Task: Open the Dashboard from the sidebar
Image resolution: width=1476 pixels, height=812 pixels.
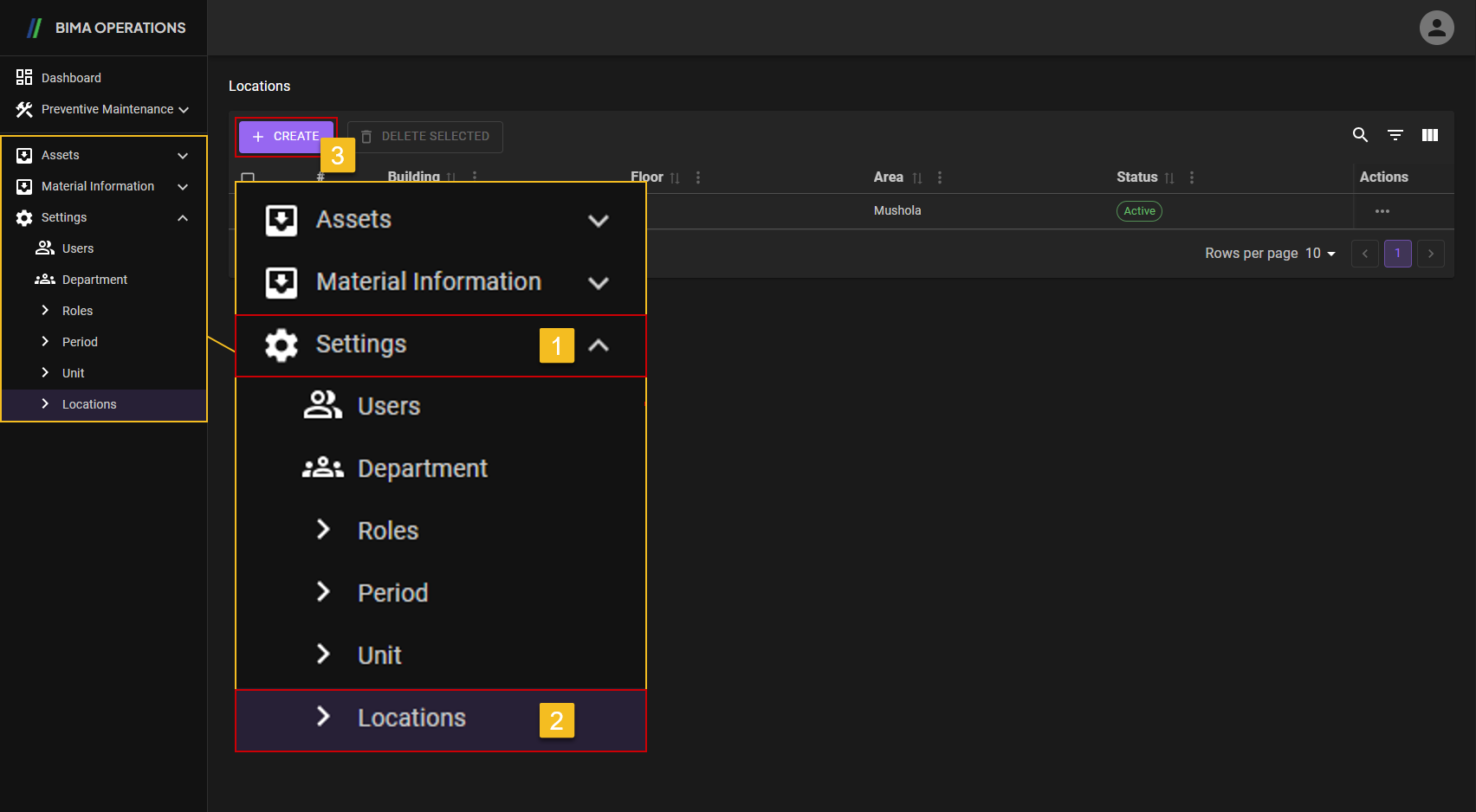Action: pos(71,77)
